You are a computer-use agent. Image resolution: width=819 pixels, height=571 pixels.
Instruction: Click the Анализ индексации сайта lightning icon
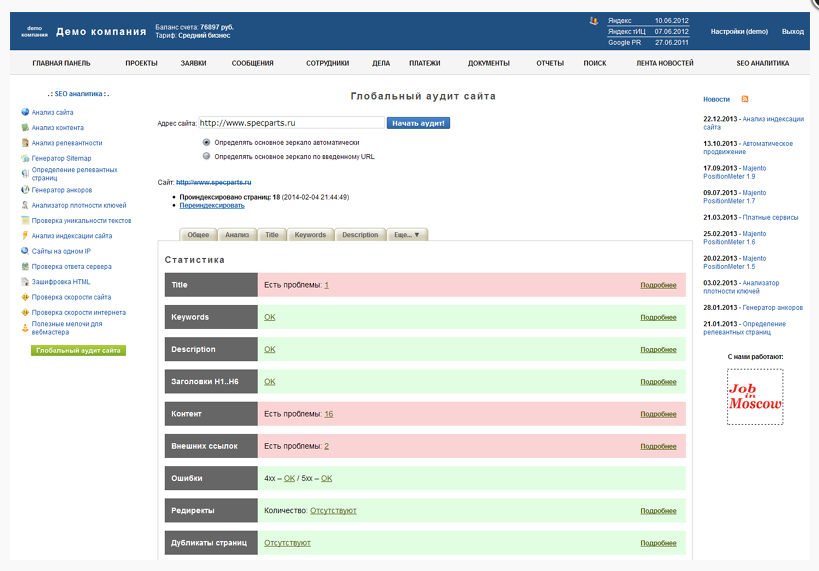click(25, 236)
